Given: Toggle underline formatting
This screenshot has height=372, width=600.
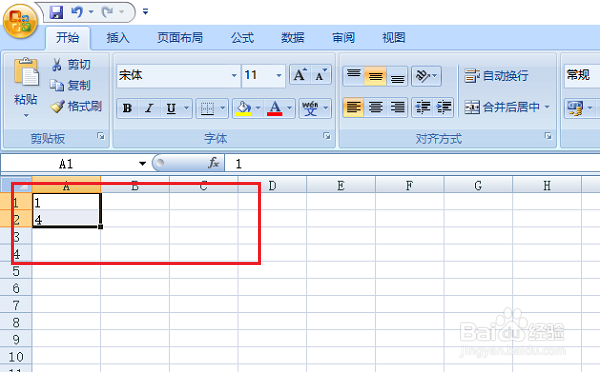Looking at the screenshot, I should click(x=171, y=108).
